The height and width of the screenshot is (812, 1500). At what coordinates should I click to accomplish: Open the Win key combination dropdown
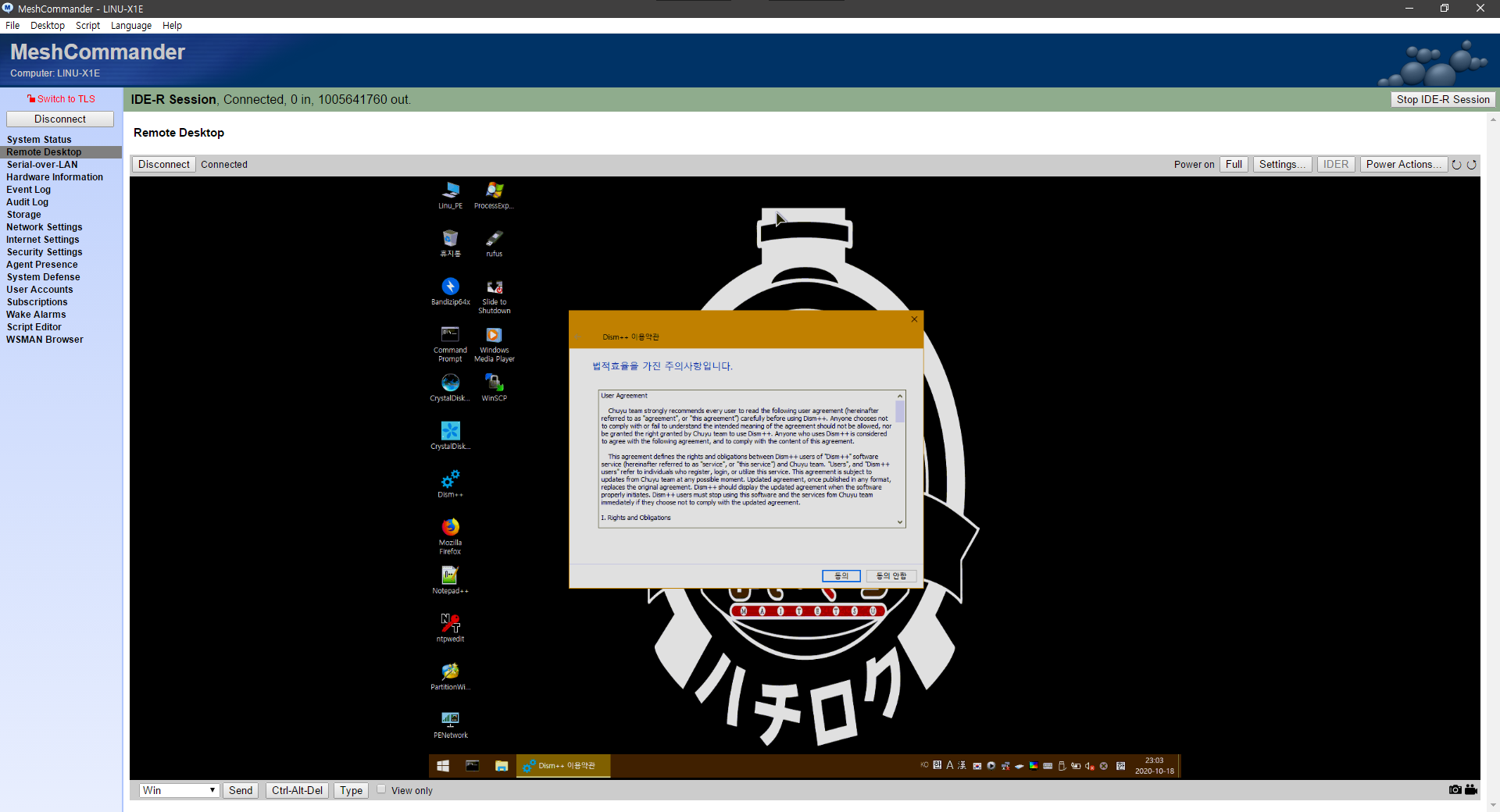179,790
